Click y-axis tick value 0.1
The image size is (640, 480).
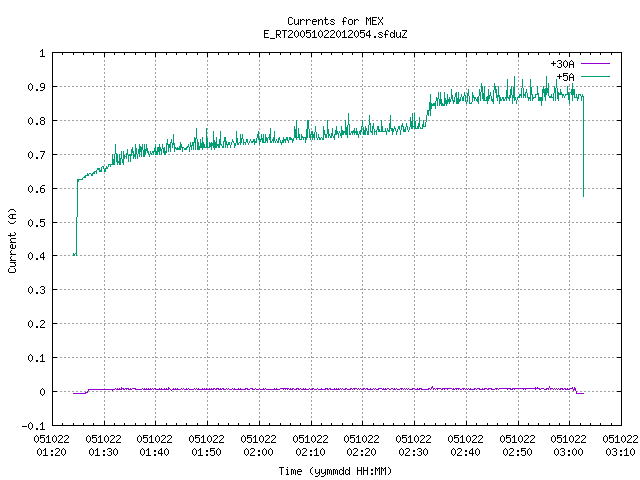tap(36, 358)
